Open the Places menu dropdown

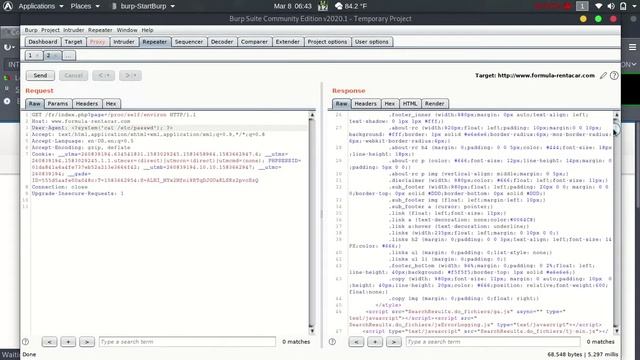[85, 6]
